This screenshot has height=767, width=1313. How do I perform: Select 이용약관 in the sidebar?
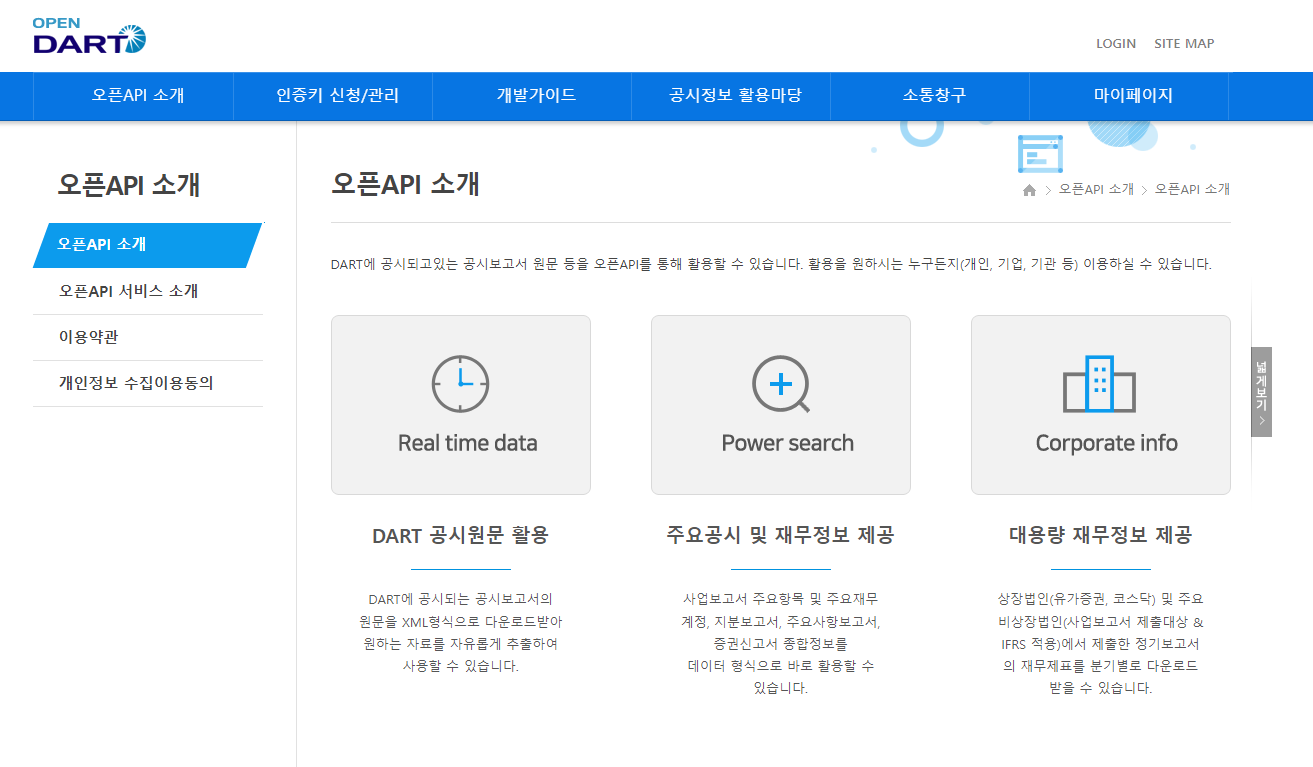tap(148, 337)
